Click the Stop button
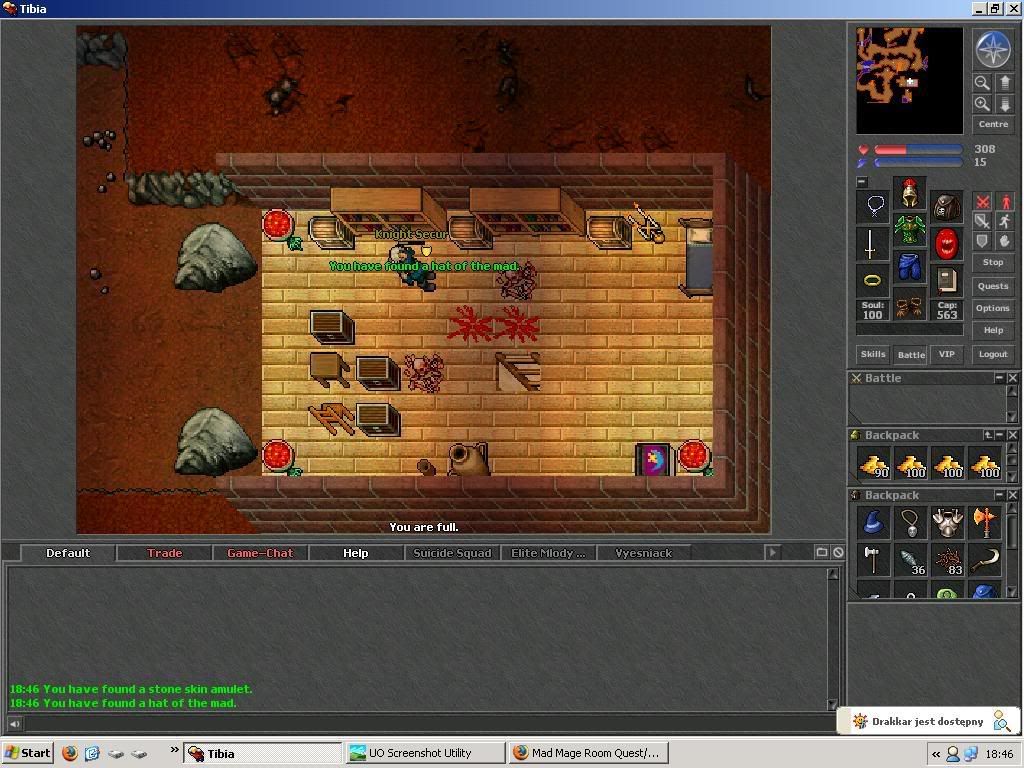Image resolution: width=1024 pixels, height=768 pixels. click(x=993, y=262)
